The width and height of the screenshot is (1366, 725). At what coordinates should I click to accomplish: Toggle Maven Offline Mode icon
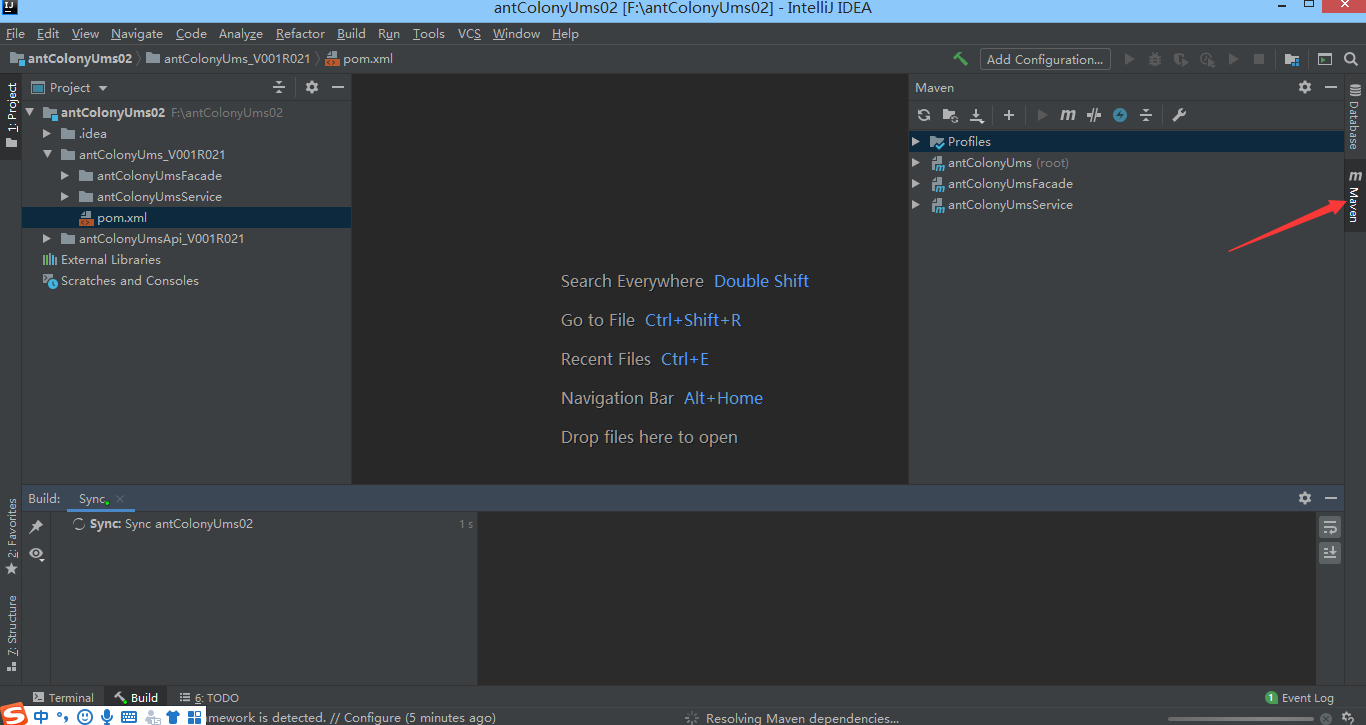pyautogui.click(x=1094, y=115)
